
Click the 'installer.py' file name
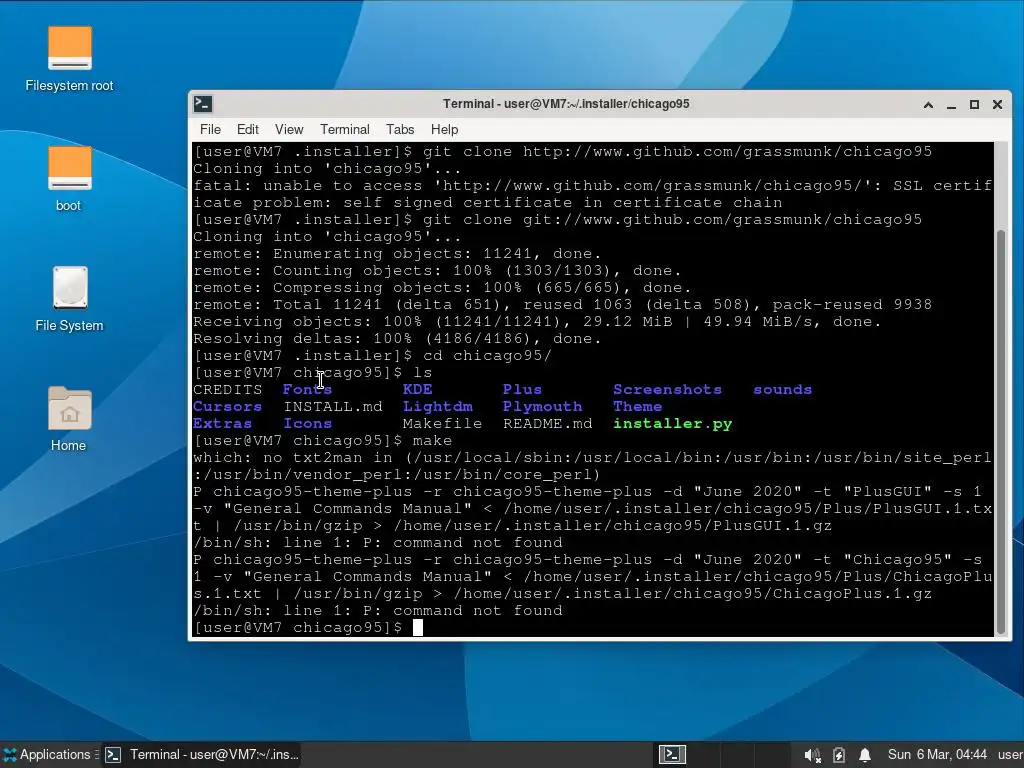point(673,423)
